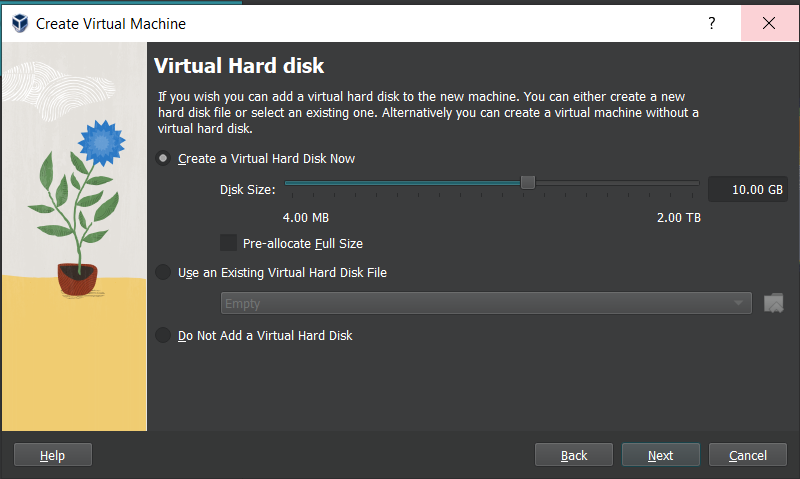Screen dimensions: 800x479
Task: Select Use an Existing Virtual Hard Disk File
Action: click(164, 272)
